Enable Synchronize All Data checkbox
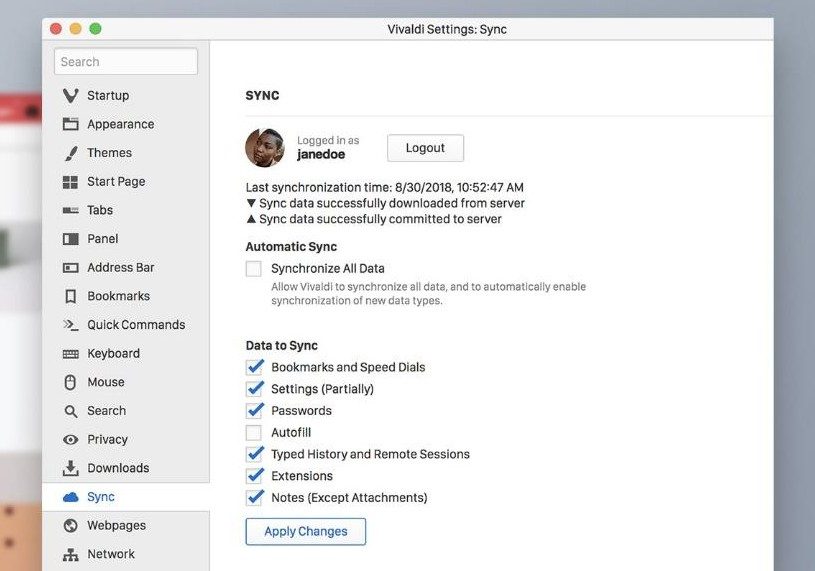 click(x=254, y=269)
